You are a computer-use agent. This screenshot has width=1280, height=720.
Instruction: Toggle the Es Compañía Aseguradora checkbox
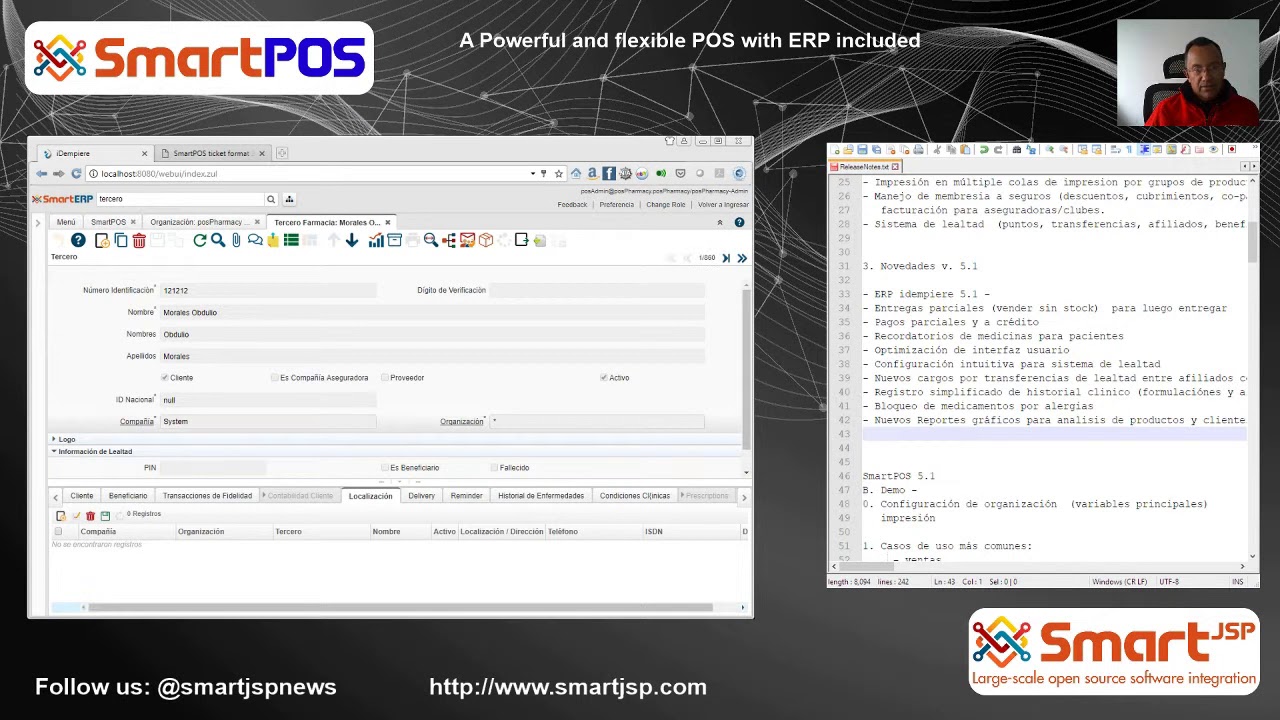coord(275,378)
